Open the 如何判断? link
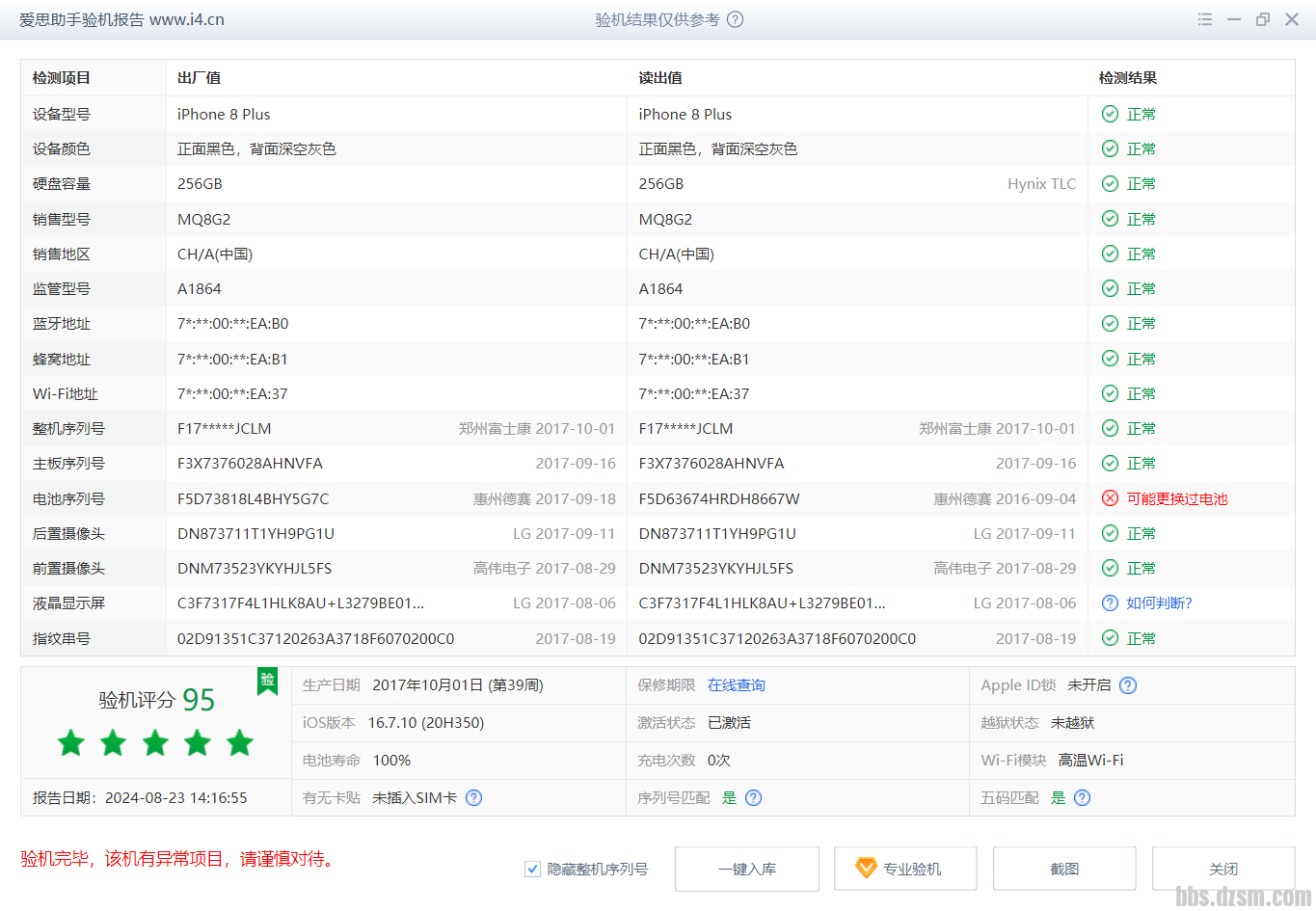 (x=1159, y=603)
